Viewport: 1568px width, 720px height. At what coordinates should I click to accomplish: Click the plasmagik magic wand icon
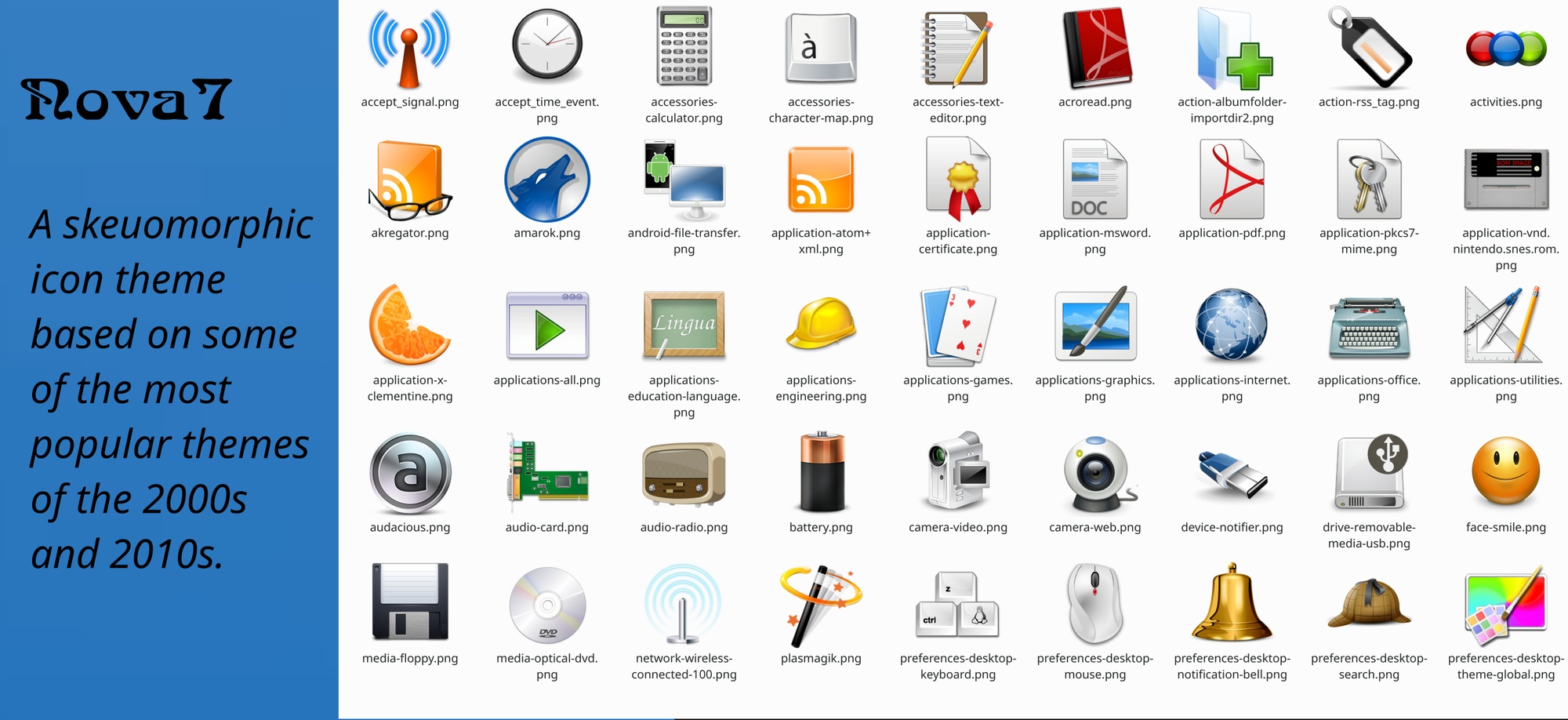tap(820, 604)
